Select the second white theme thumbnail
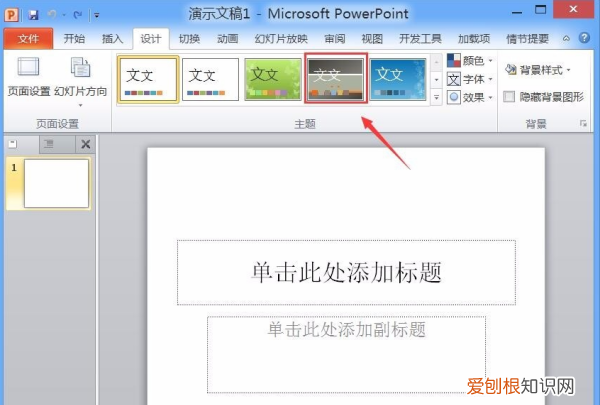This screenshot has height=405, width=600. click(210, 80)
